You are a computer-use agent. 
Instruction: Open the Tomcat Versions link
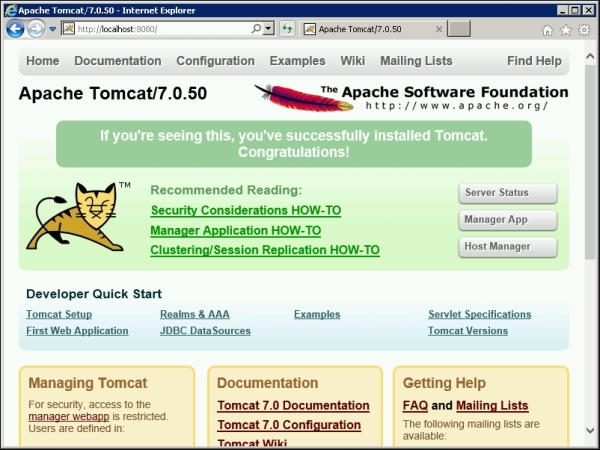point(468,331)
